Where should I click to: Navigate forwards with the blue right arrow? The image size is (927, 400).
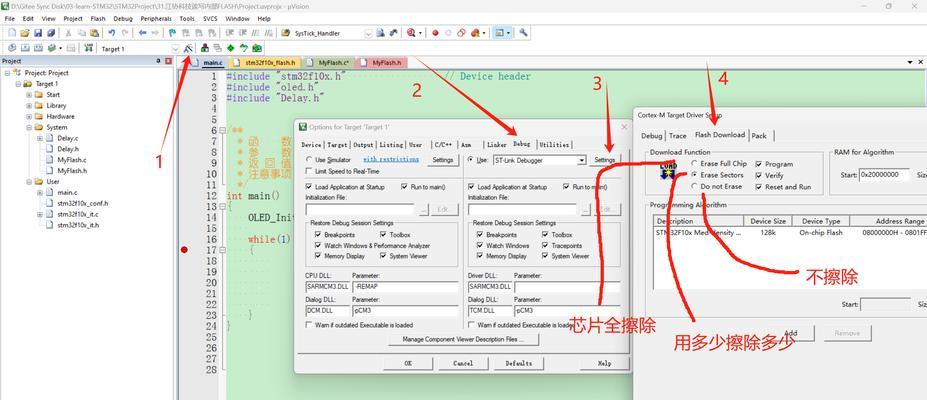(155, 33)
